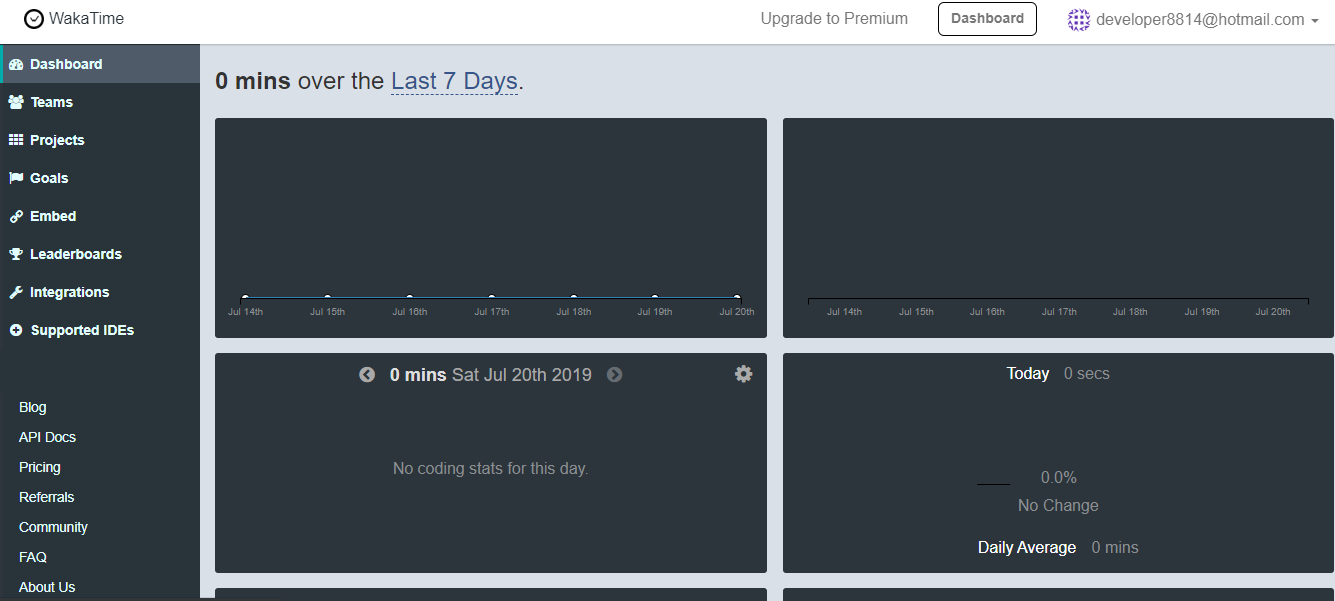This screenshot has height=601, width=1335.
Task: Open Teams via its people icon
Action: (15, 101)
